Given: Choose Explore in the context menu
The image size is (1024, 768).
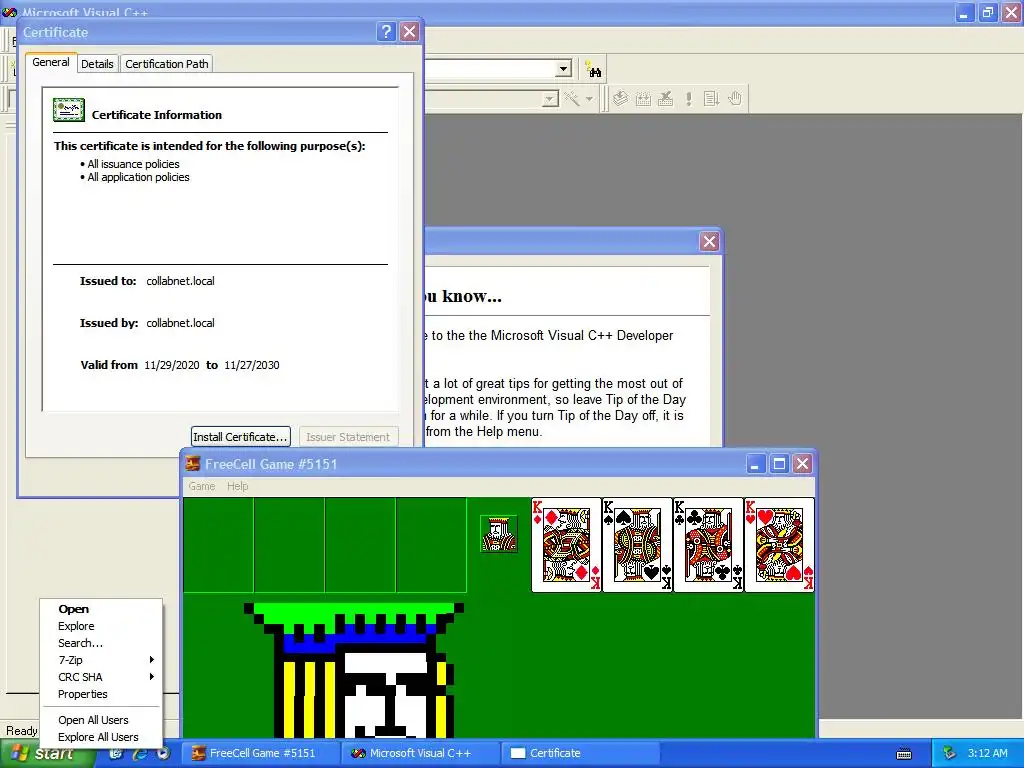Looking at the screenshot, I should coord(101,626).
